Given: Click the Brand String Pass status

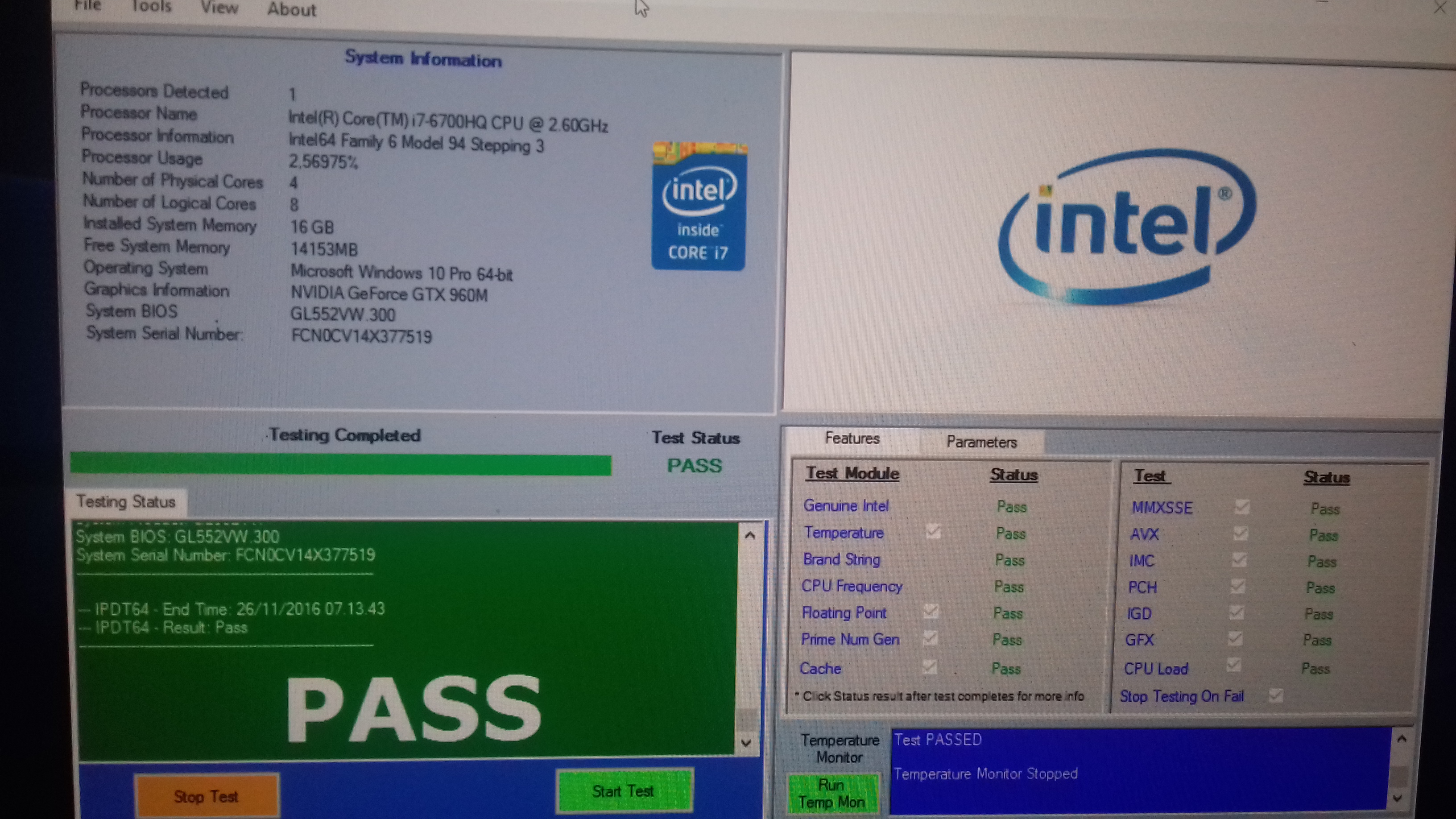Looking at the screenshot, I should pos(1009,560).
